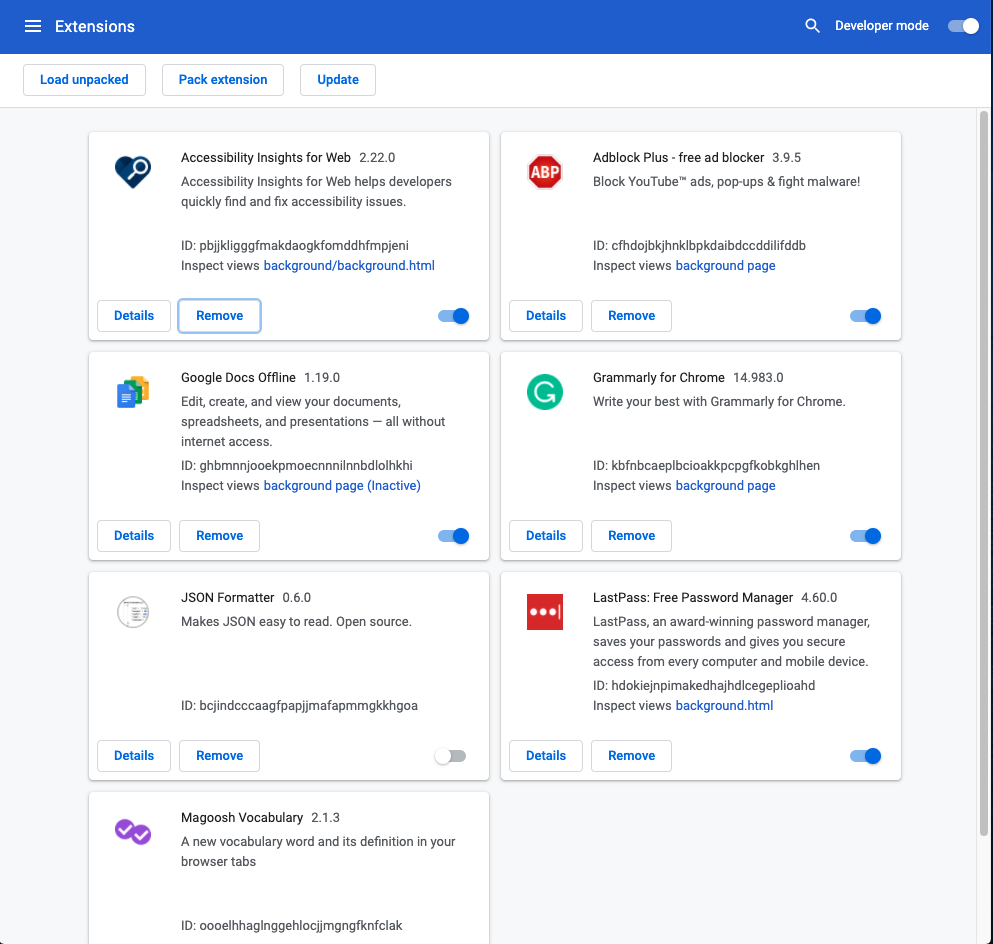993x944 pixels.
Task: Click the Load unpacked button
Action: 84,80
